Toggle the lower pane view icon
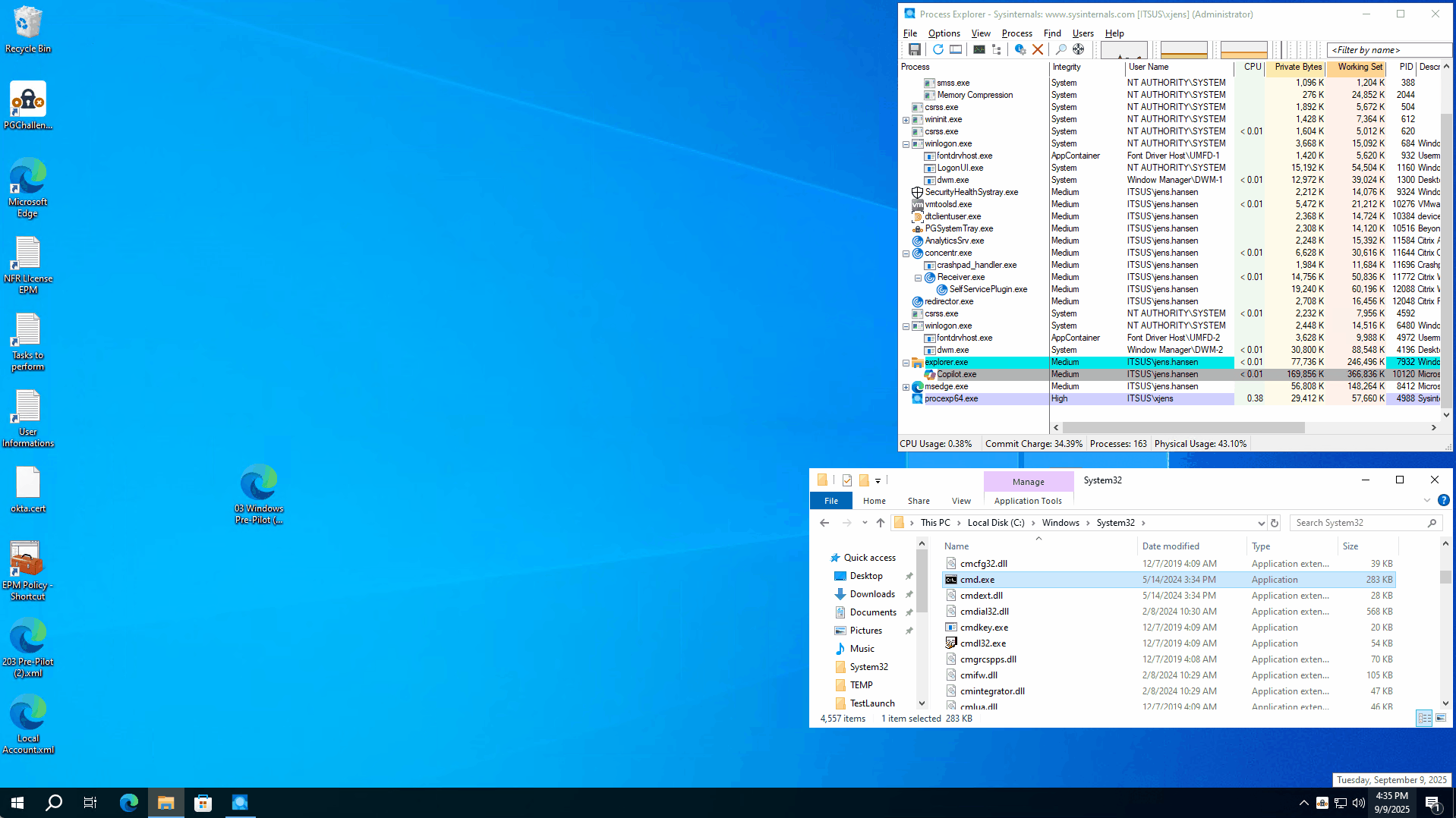 tap(956, 49)
